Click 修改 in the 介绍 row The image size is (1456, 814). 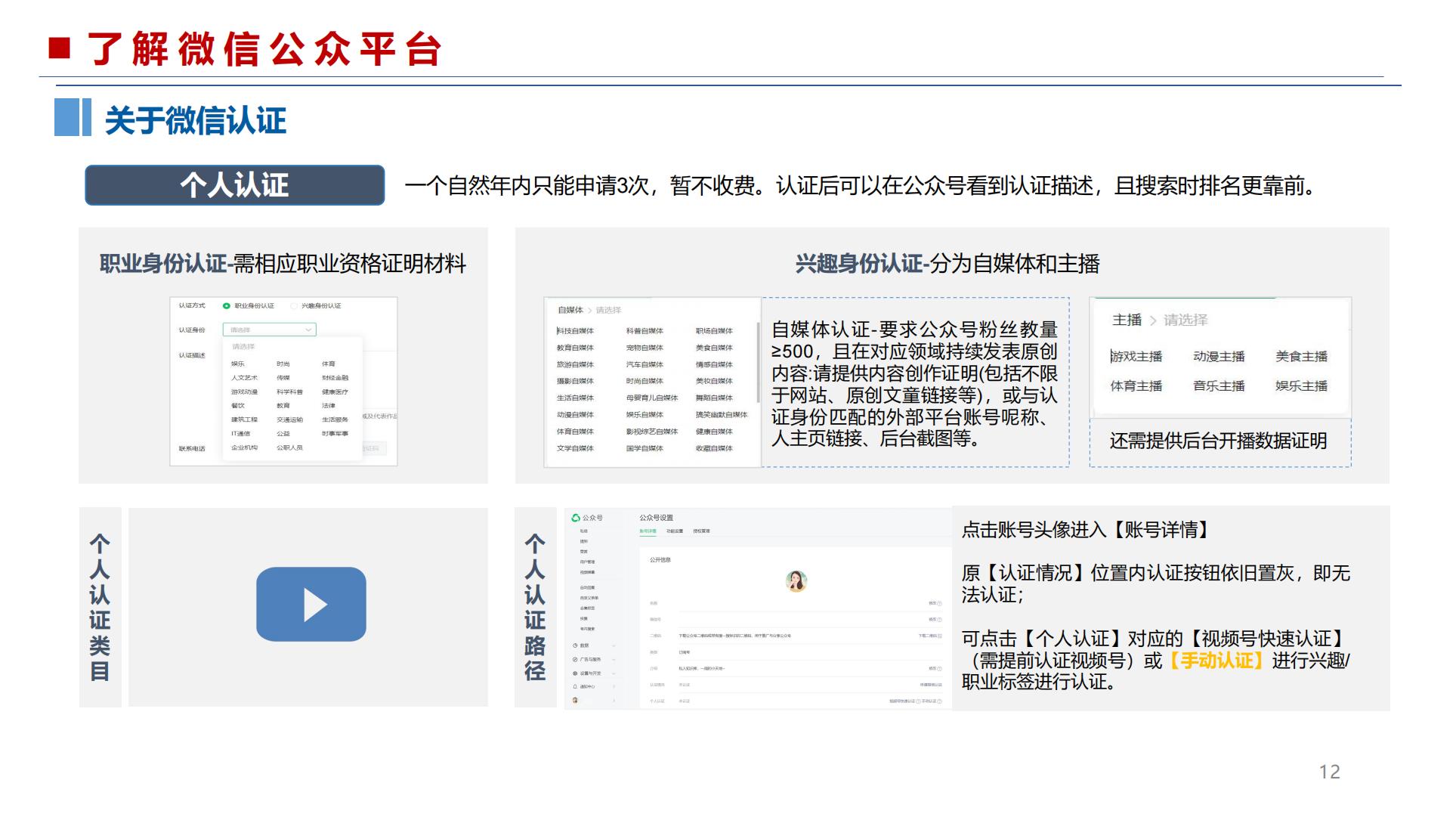point(932,668)
